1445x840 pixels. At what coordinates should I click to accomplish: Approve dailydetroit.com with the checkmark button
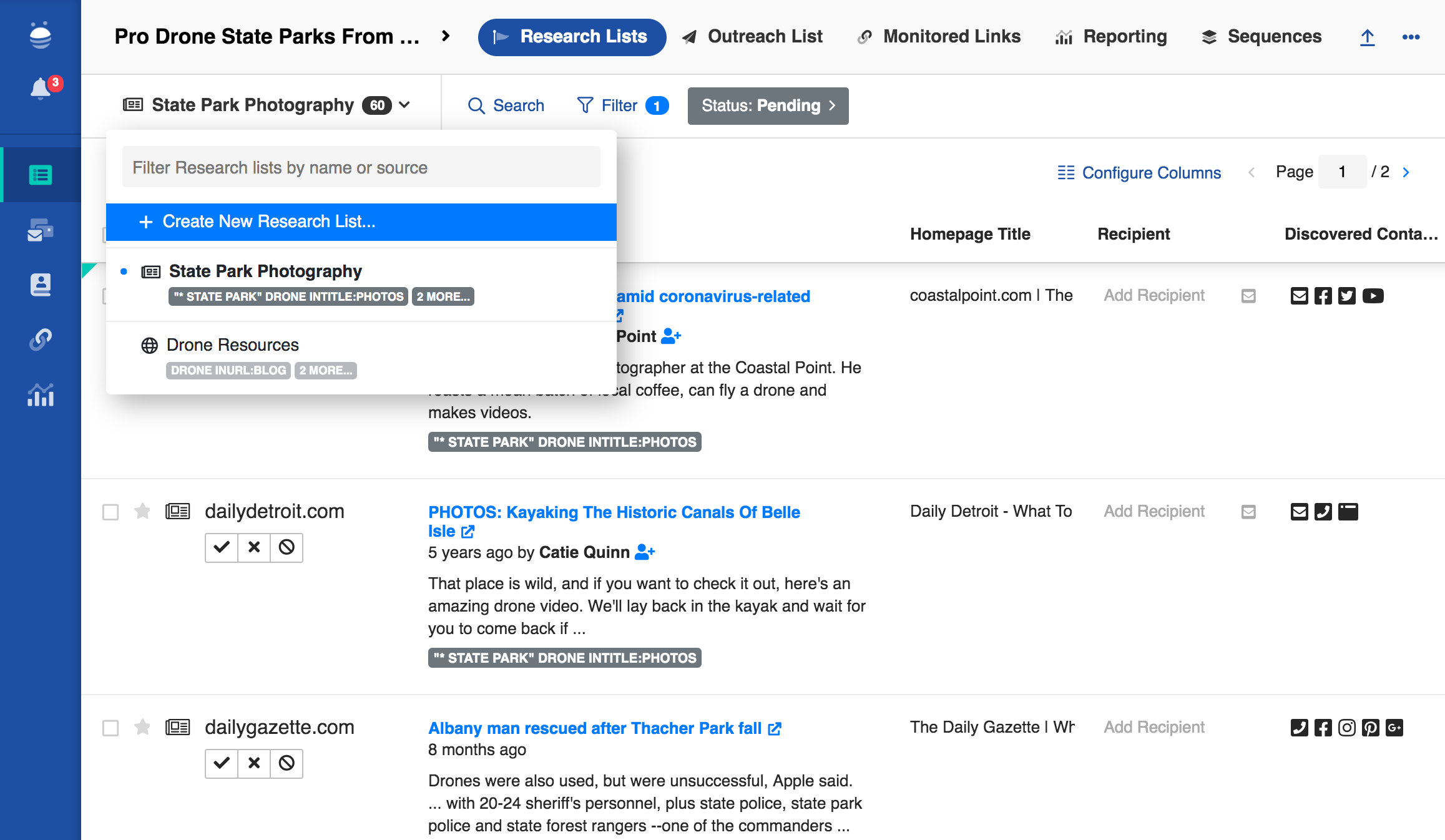pos(222,547)
